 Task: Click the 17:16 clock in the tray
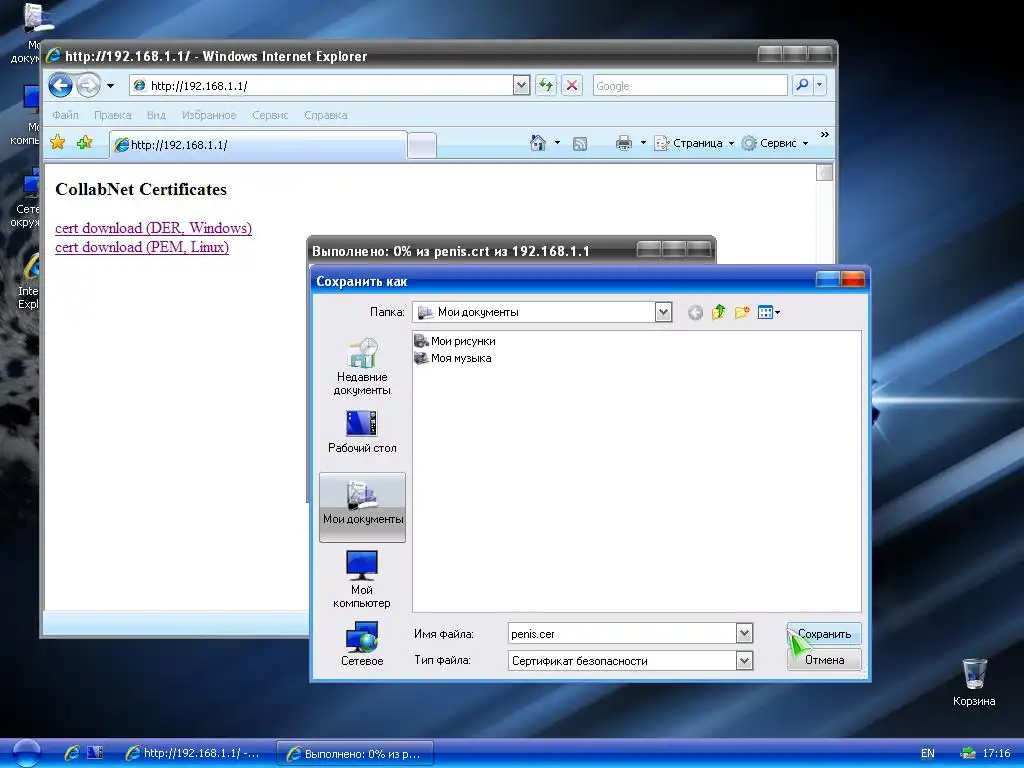coord(996,753)
